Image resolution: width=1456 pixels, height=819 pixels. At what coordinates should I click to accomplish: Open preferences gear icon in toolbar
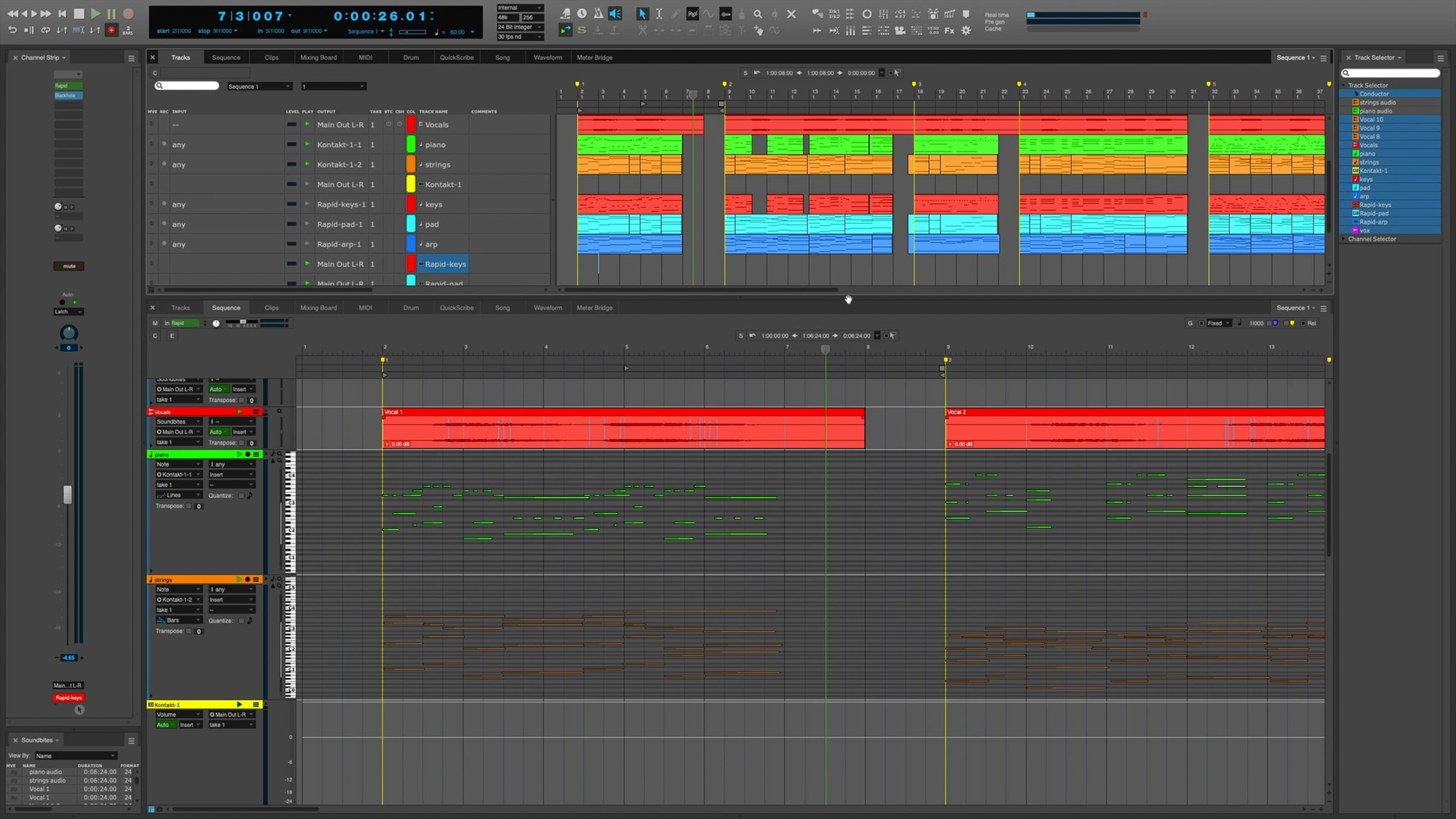tap(966, 30)
